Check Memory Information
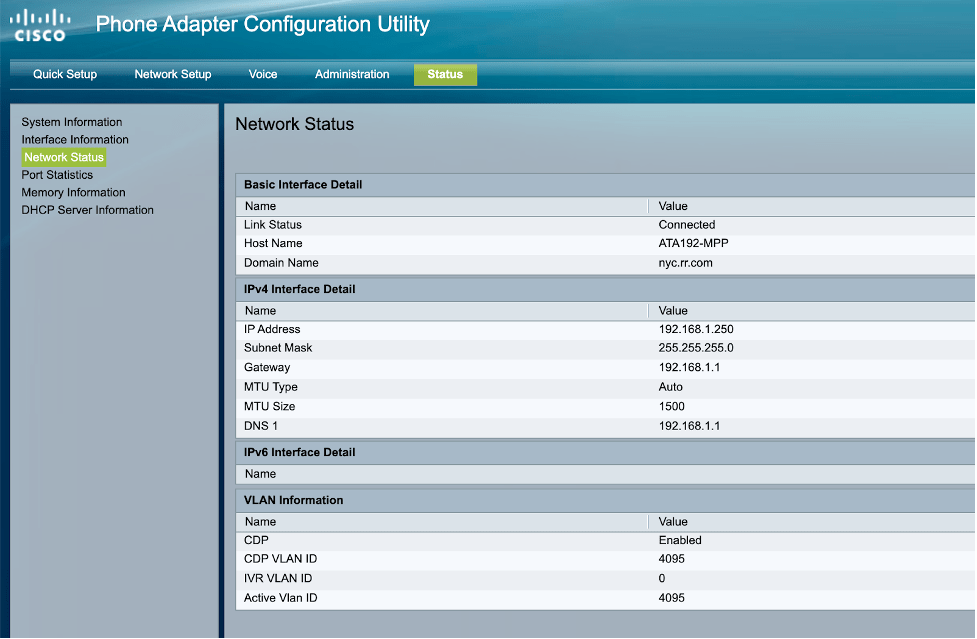Image resolution: width=977 pixels, height=639 pixels. click(x=74, y=192)
